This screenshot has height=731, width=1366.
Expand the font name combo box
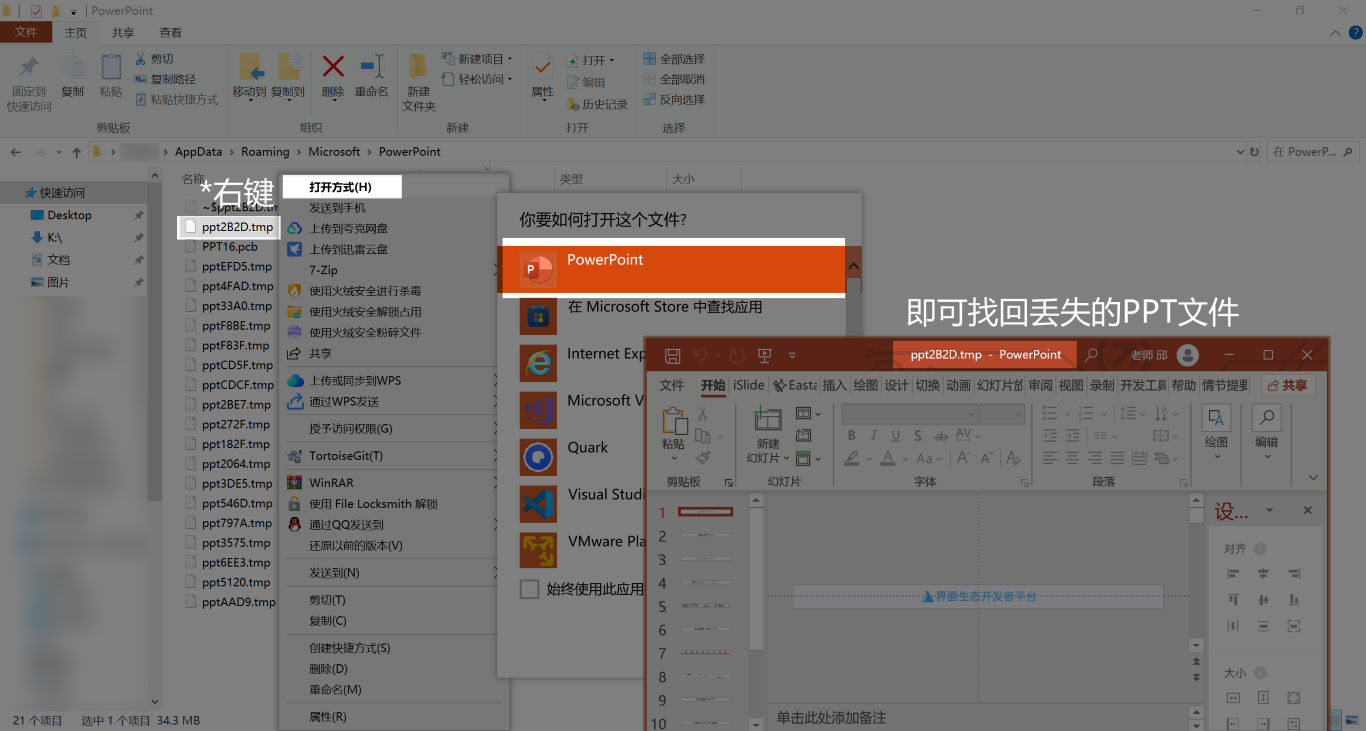(x=970, y=414)
